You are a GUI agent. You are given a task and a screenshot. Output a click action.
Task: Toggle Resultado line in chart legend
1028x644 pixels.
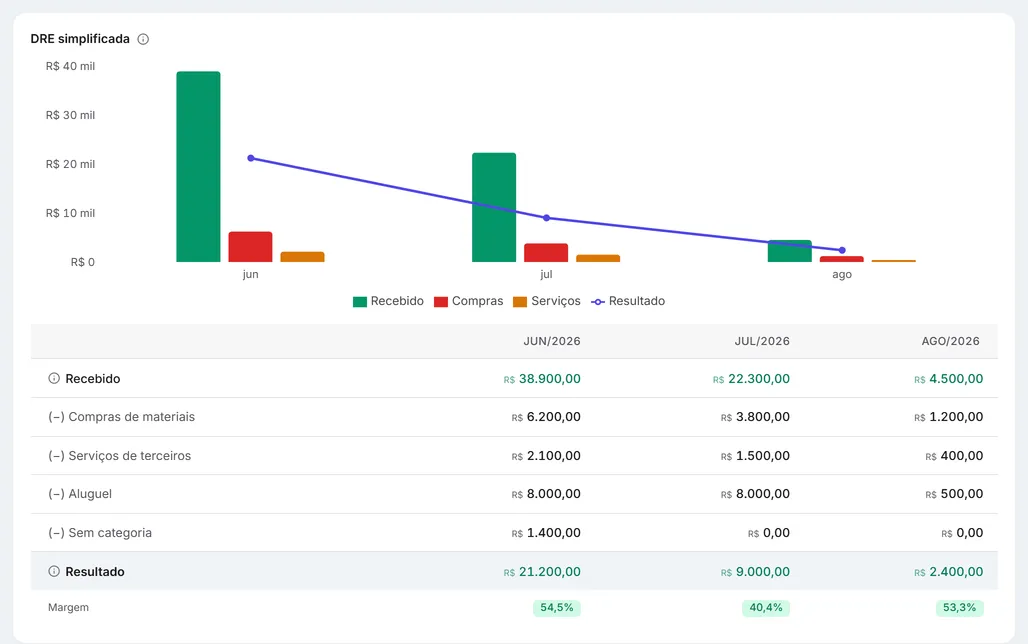(628, 301)
